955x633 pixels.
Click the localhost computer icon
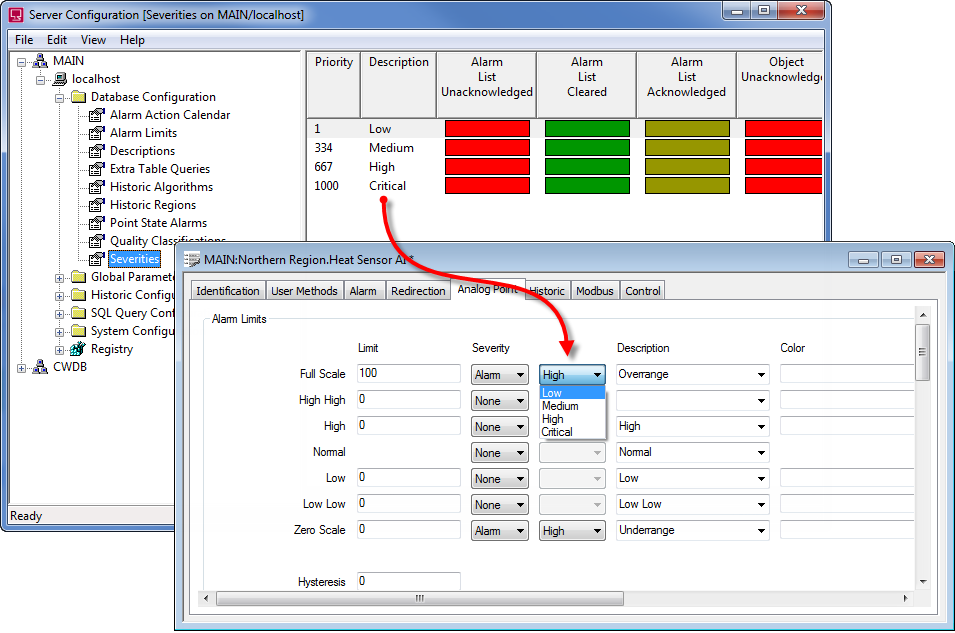(x=60, y=79)
